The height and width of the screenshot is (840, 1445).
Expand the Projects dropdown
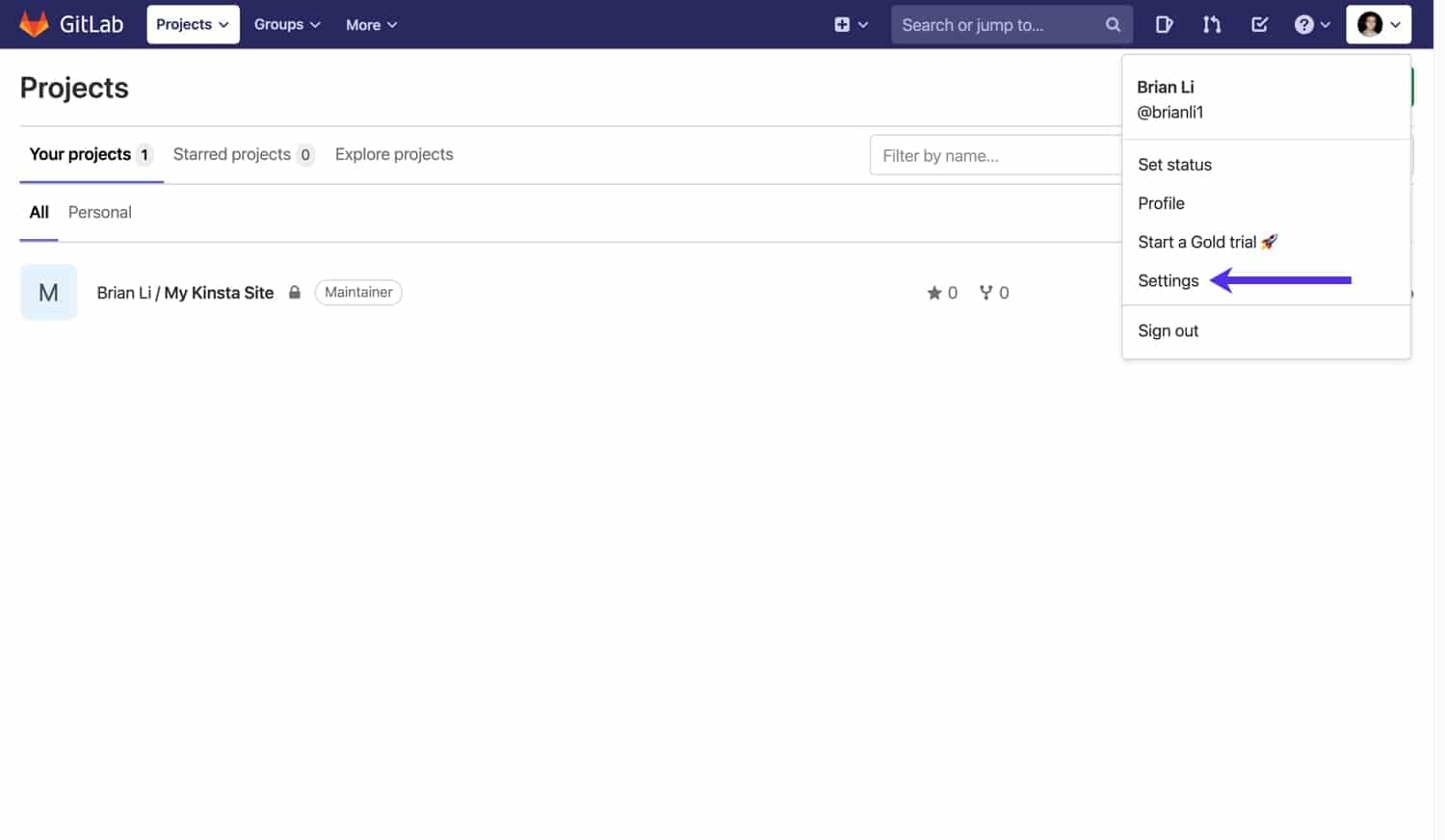pos(192,24)
